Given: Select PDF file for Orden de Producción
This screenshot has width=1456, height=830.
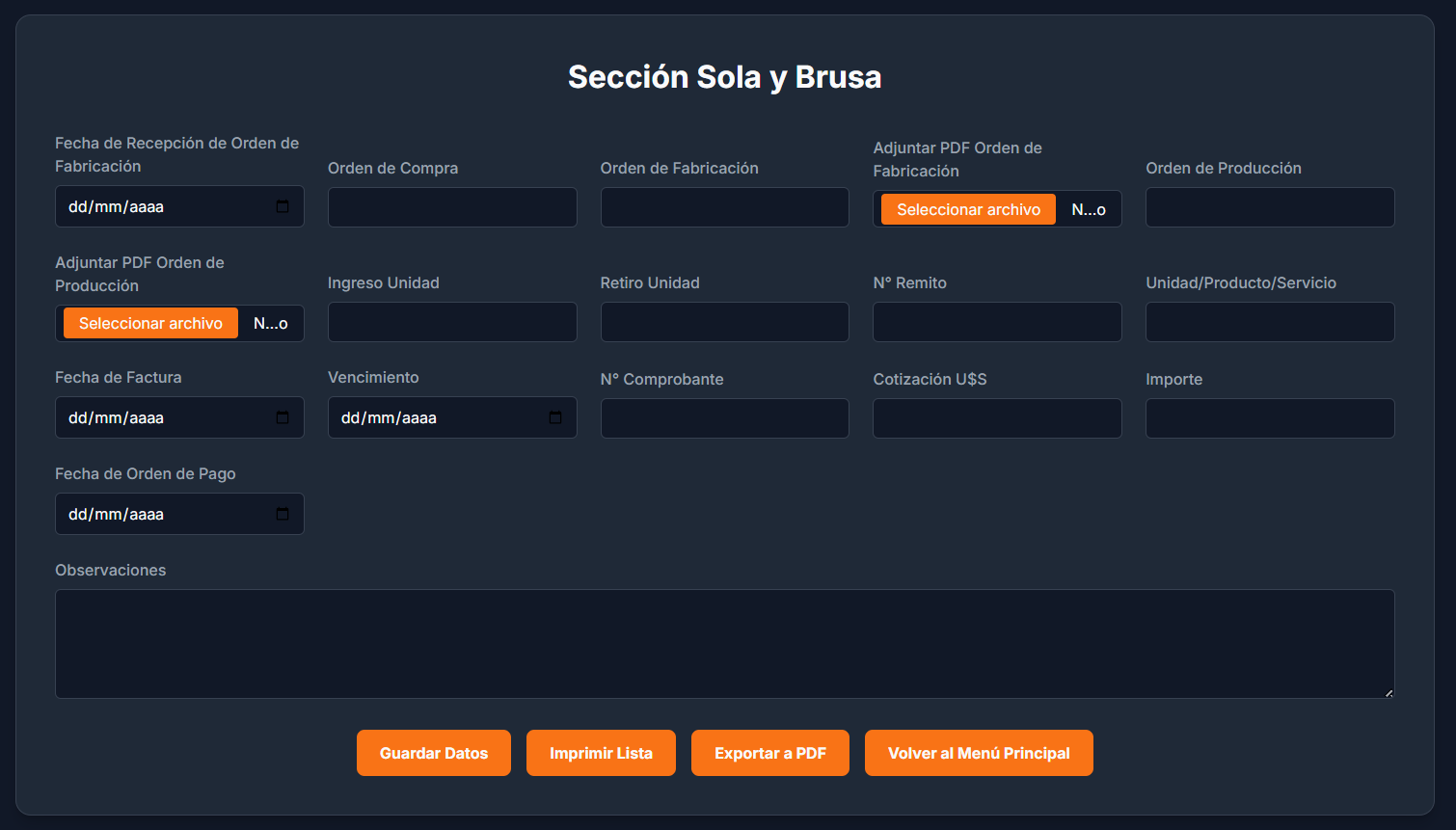Looking at the screenshot, I should point(149,323).
